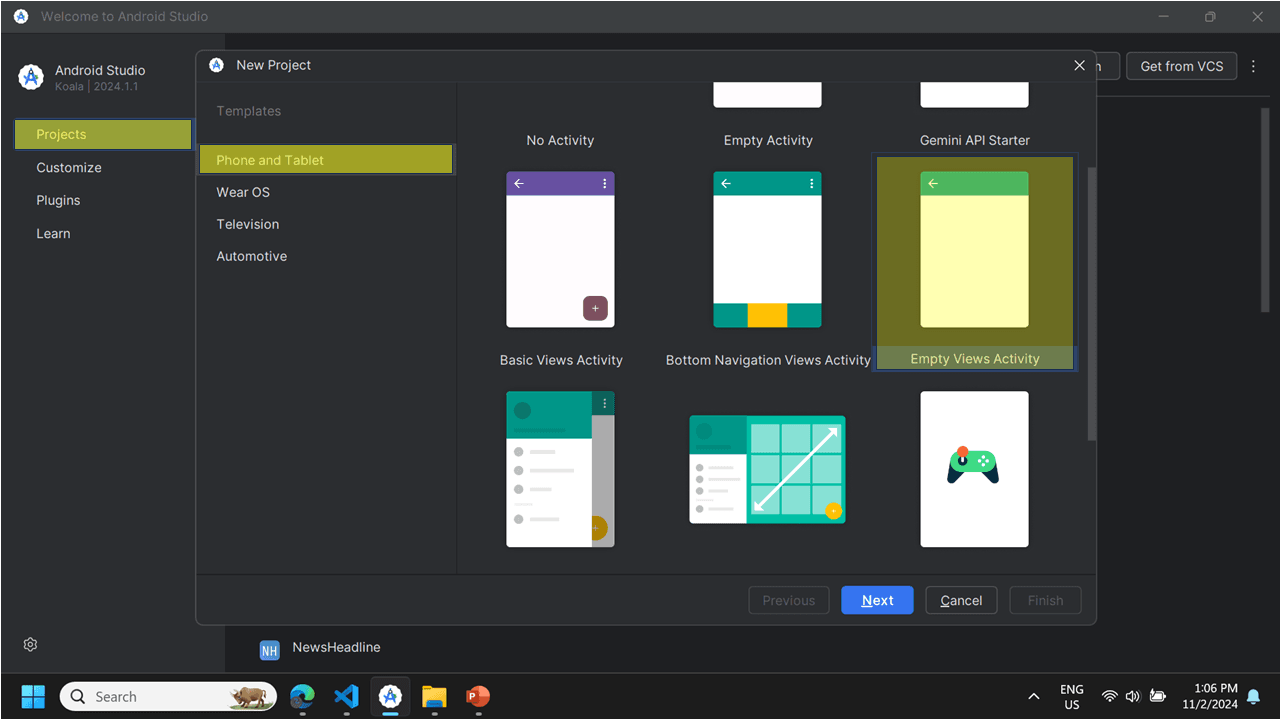
Task: Click the Android Studio logo in sidebar
Action: pos(31,77)
